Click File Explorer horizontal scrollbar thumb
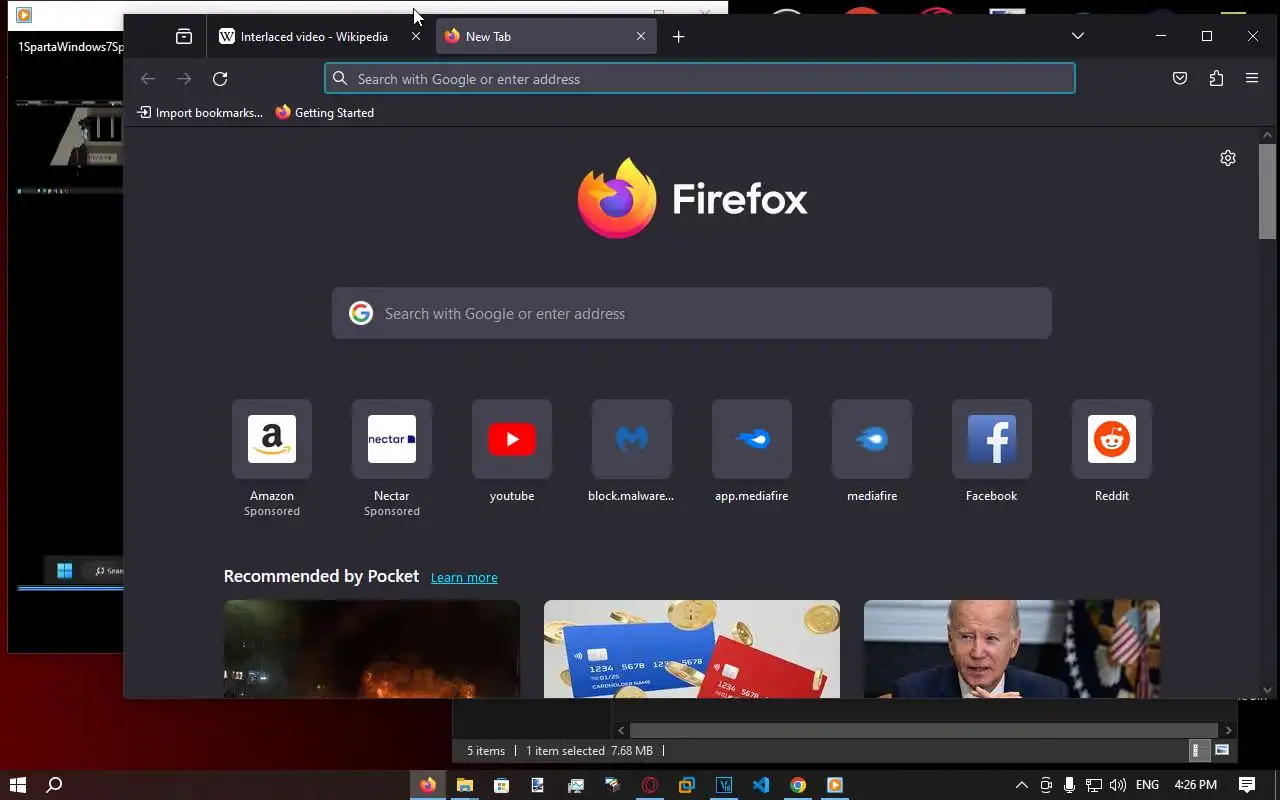The width and height of the screenshot is (1280, 800). tap(924, 730)
